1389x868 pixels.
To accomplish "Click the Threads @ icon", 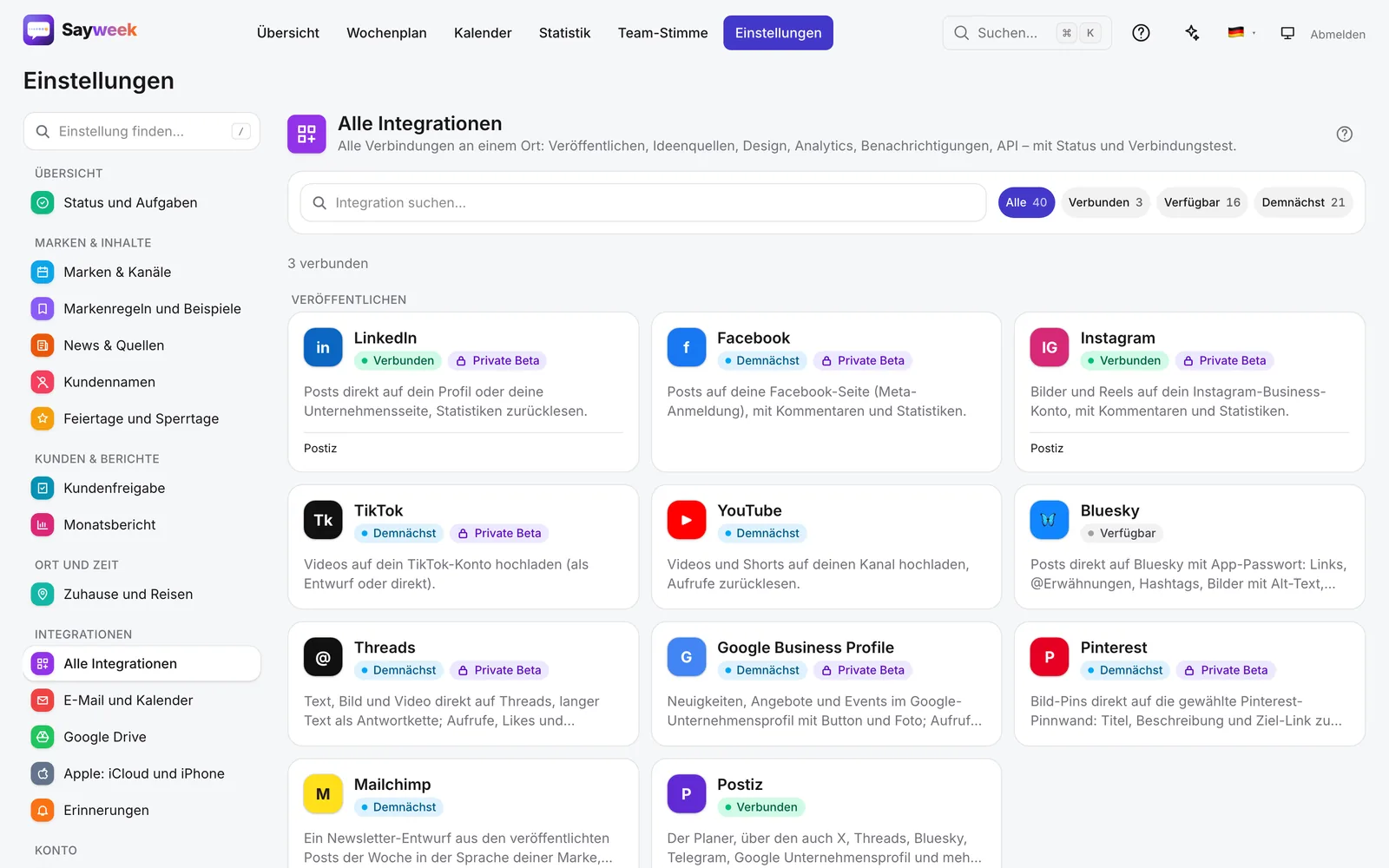I will [323, 657].
